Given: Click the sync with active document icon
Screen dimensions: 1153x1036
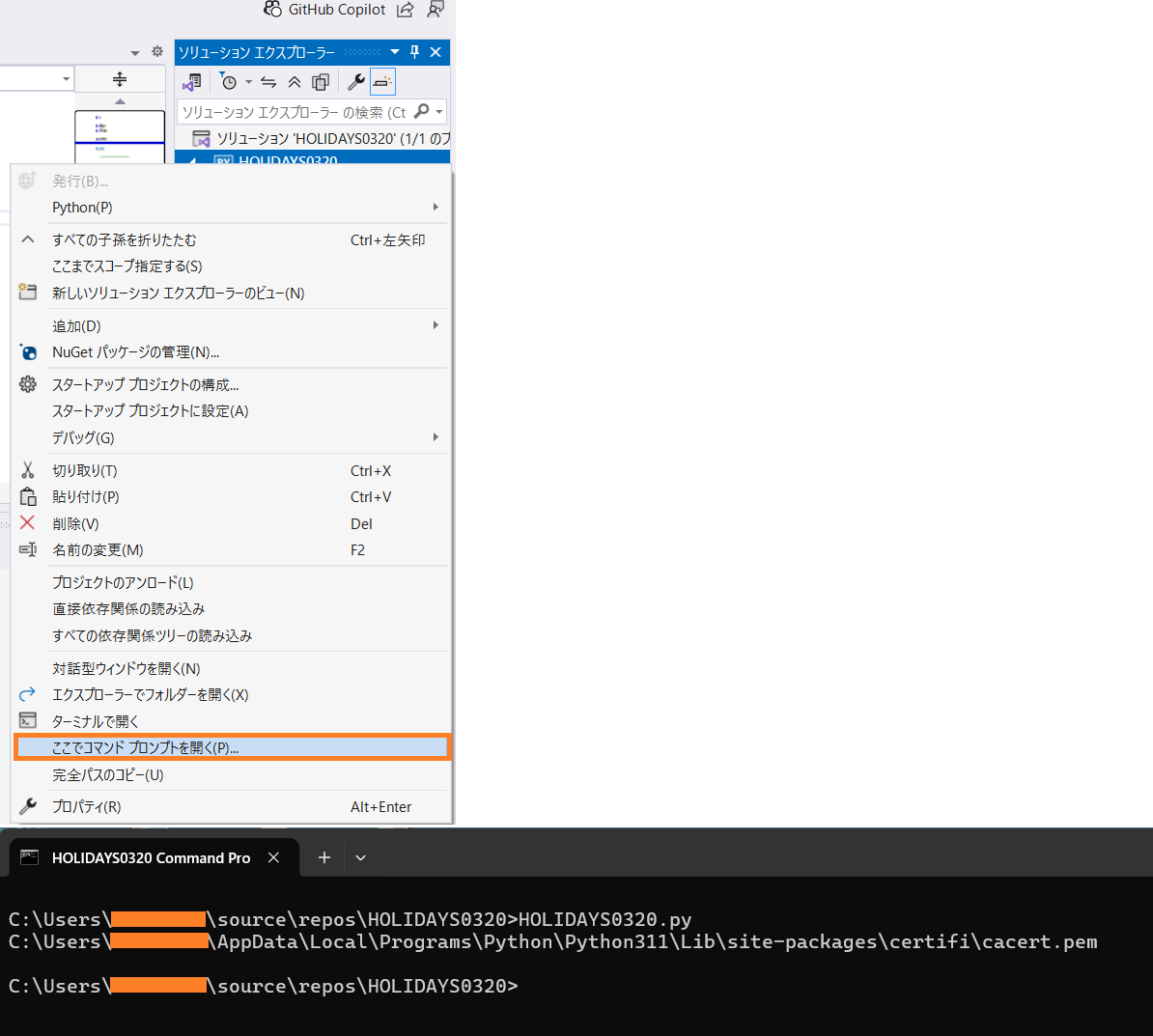Looking at the screenshot, I should pos(268,82).
